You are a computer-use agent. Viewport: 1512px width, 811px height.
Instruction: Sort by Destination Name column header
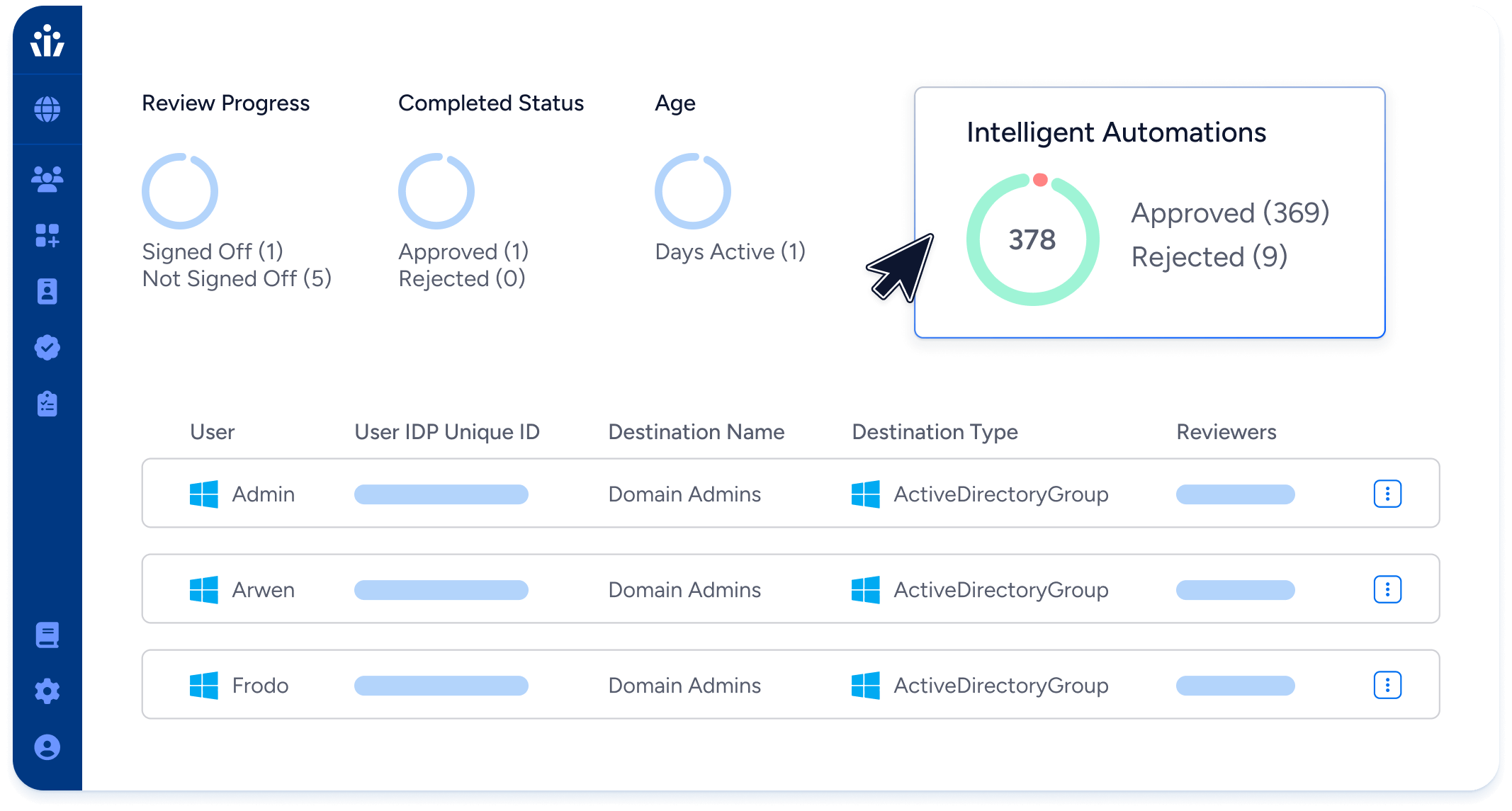click(x=696, y=432)
